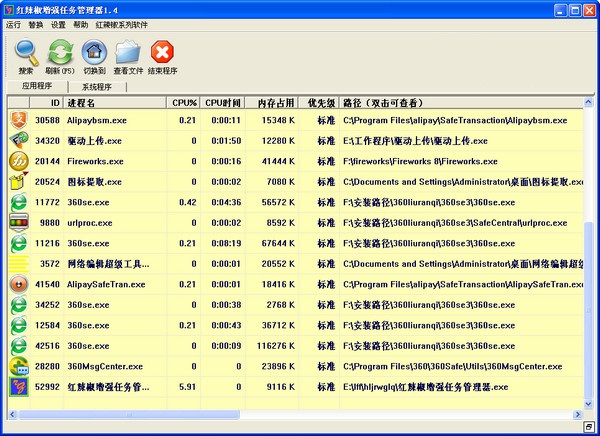This screenshot has width=600, height=436.
Task: Sort by the ID column header
Action: (x=47, y=103)
